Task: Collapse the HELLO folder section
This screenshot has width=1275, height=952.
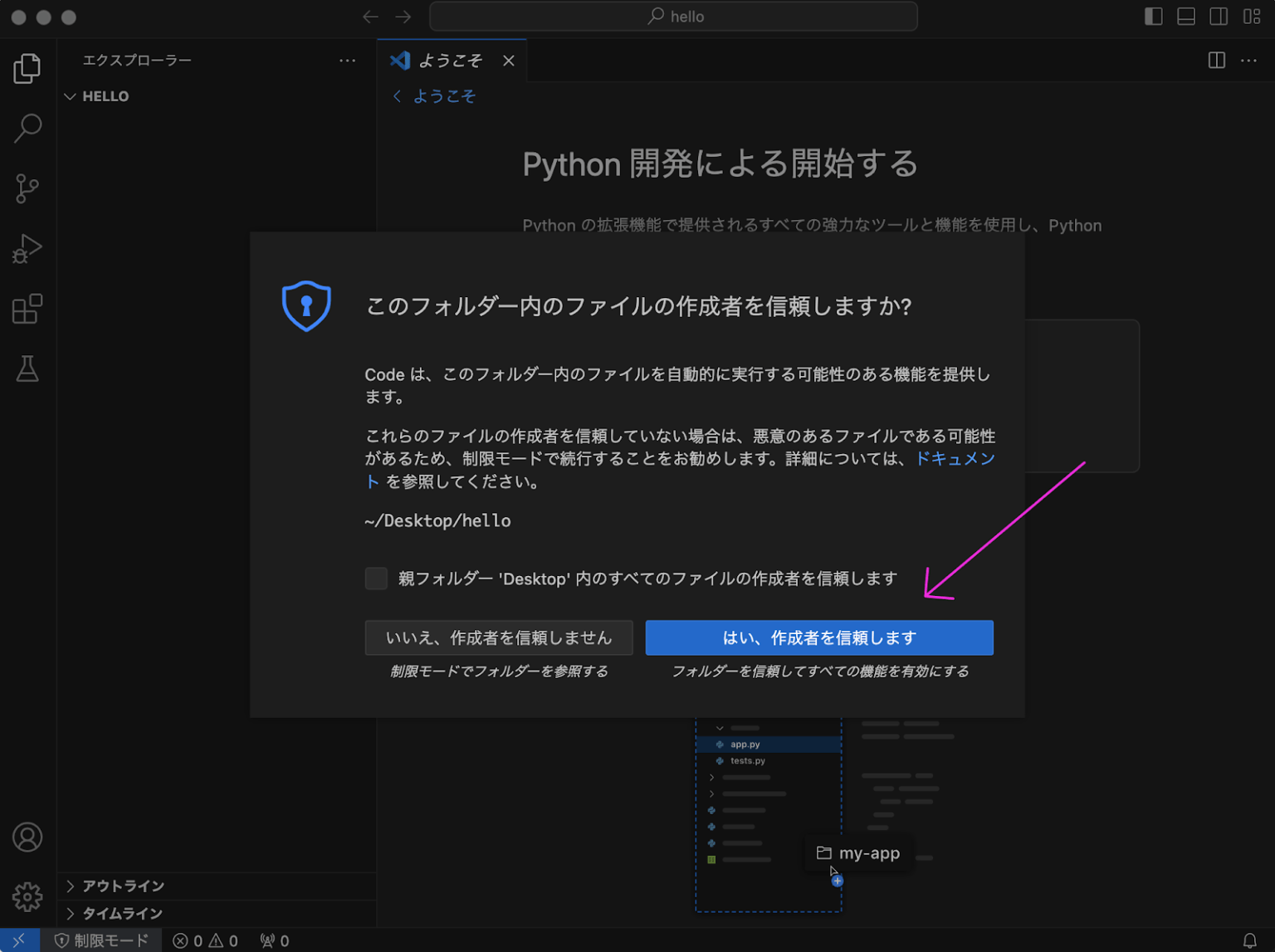Action: (x=71, y=96)
